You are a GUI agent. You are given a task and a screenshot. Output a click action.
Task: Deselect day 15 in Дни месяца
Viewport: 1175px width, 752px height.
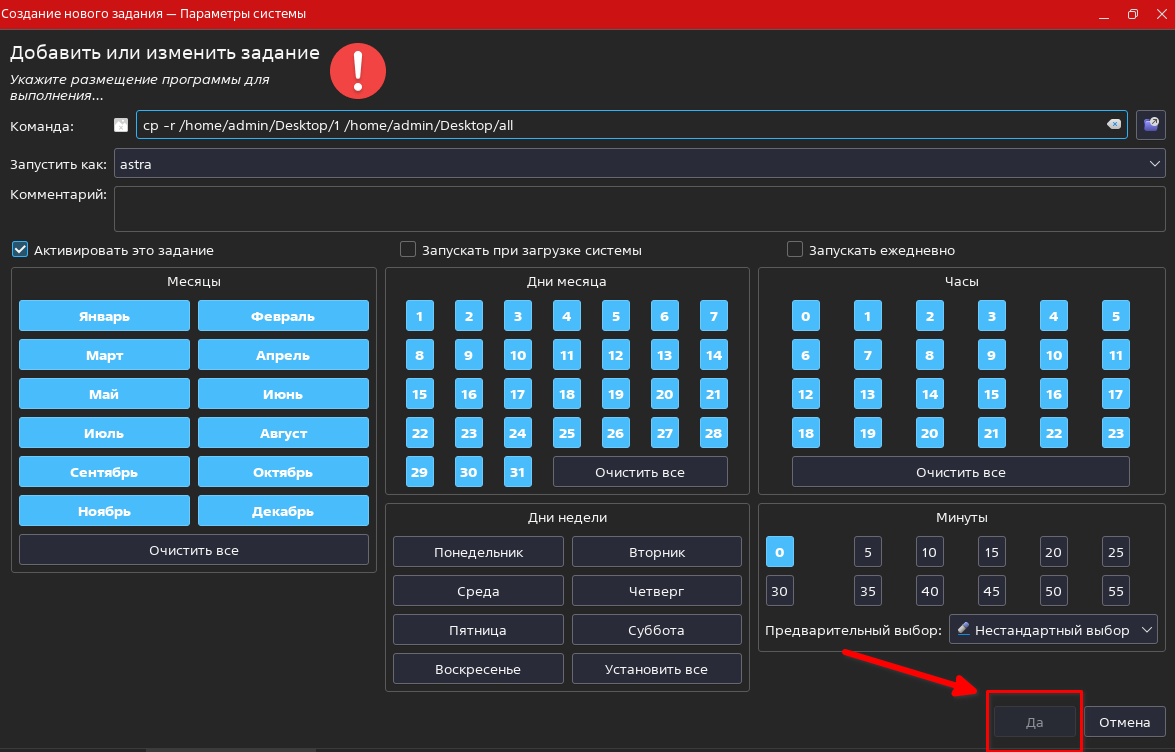point(420,394)
